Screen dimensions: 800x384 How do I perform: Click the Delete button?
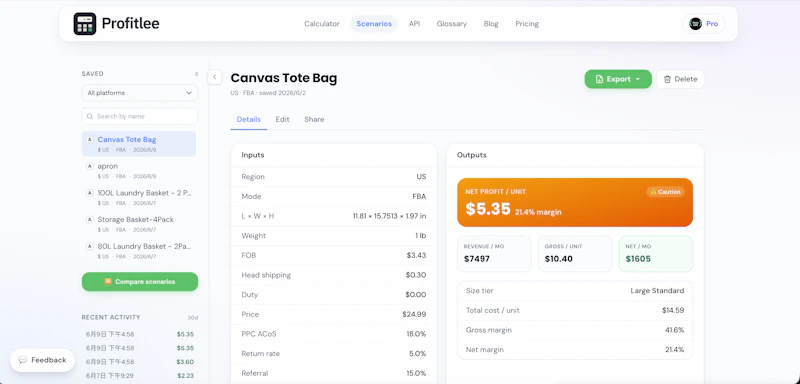pyautogui.click(x=680, y=79)
